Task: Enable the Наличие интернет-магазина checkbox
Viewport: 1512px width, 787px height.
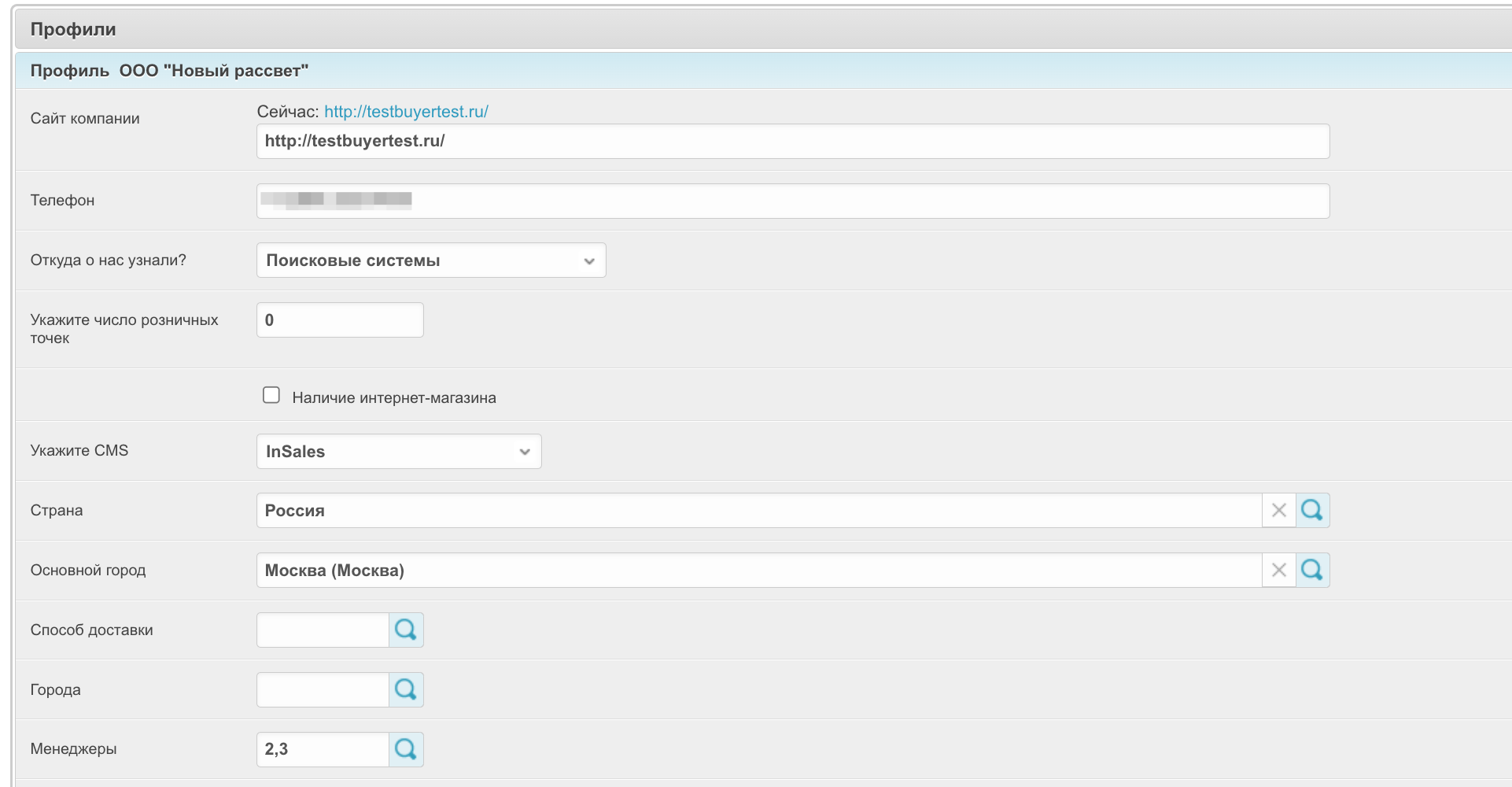Action: click(x=271, y=395)
